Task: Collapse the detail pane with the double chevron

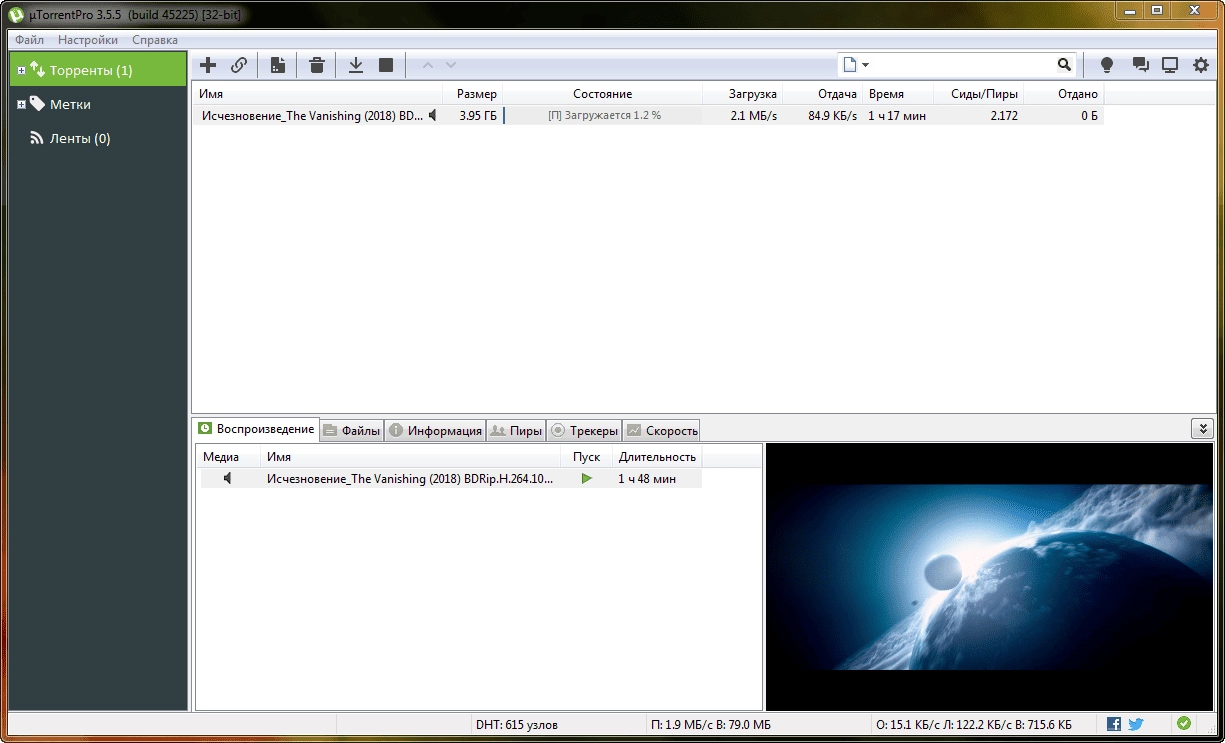Action: point(1202,428)
